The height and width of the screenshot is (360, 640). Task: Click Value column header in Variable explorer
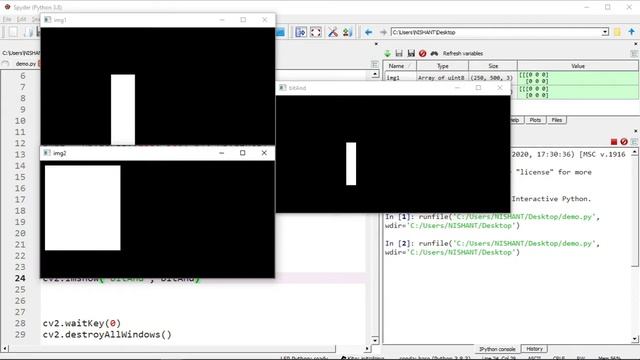pos(578,66)
